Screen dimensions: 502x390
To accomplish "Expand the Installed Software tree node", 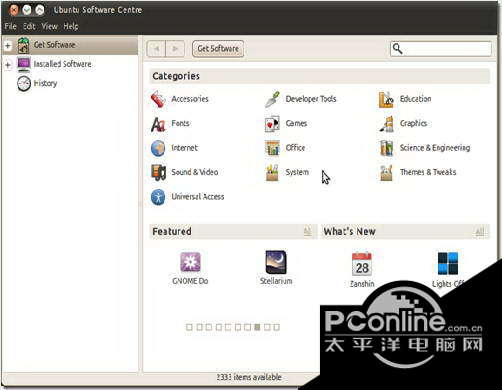I will click(8, 64).
